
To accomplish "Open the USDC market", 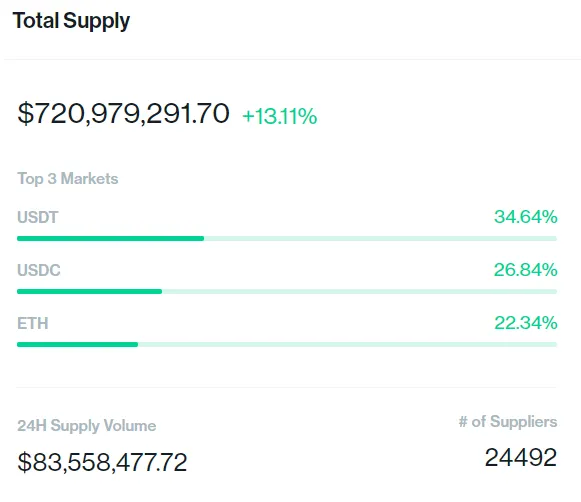I will 39,270.
